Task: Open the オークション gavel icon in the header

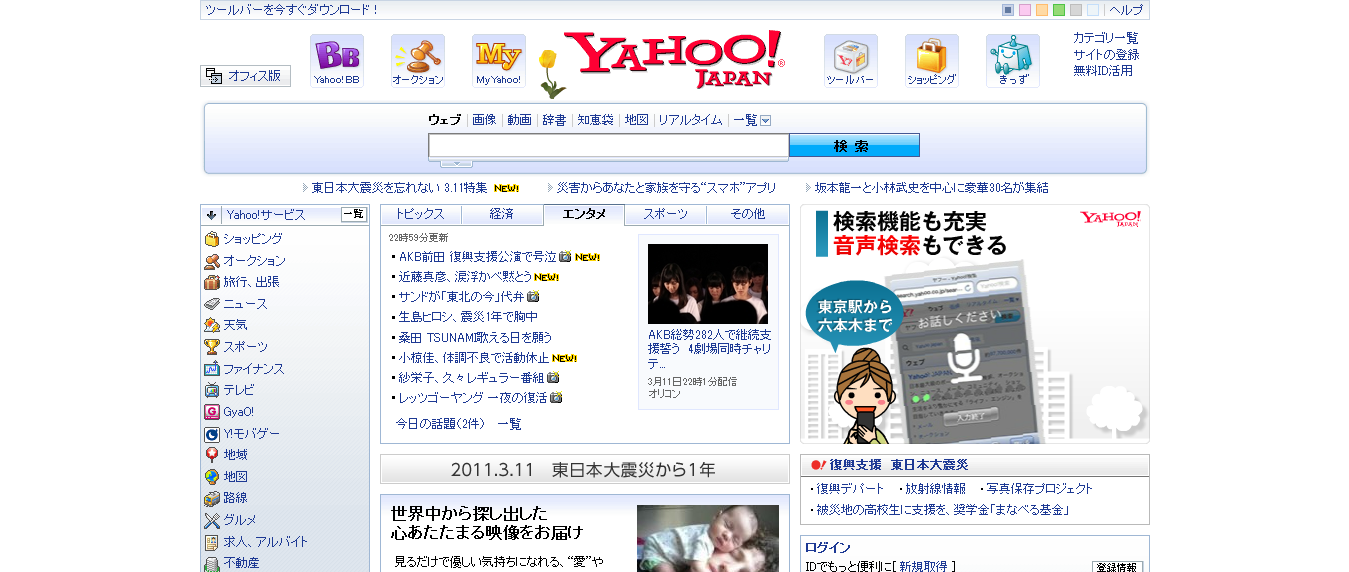Action: tap(417, 60)
